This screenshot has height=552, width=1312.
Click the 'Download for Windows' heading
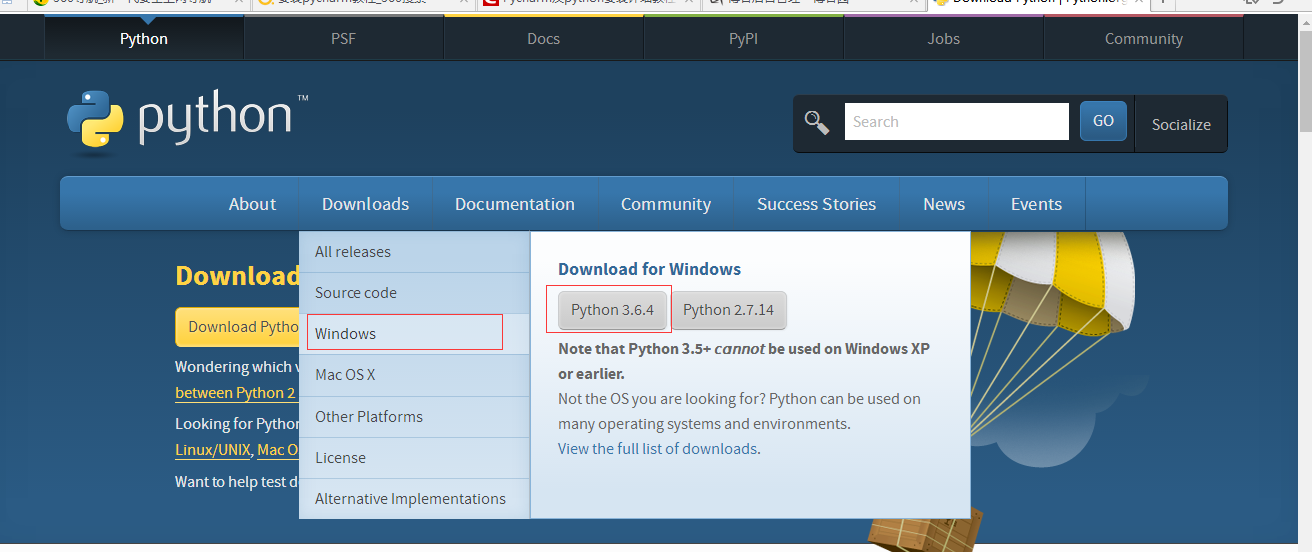[x=650, y=269]
